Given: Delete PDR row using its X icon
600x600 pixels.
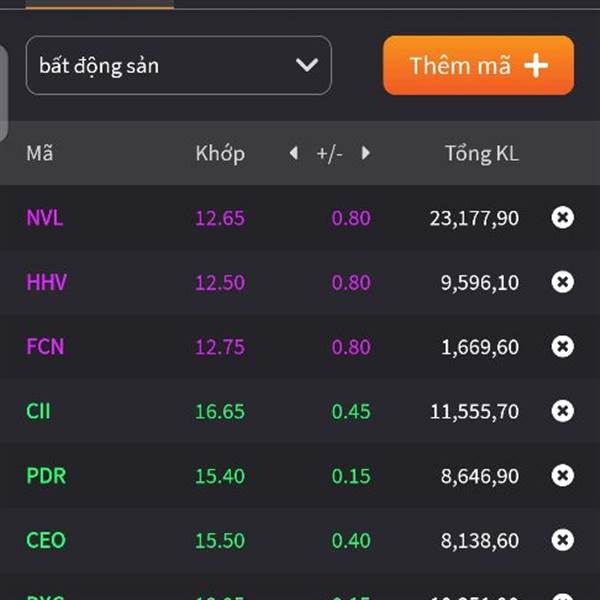Looking at the screenshot, I should 563,475.
